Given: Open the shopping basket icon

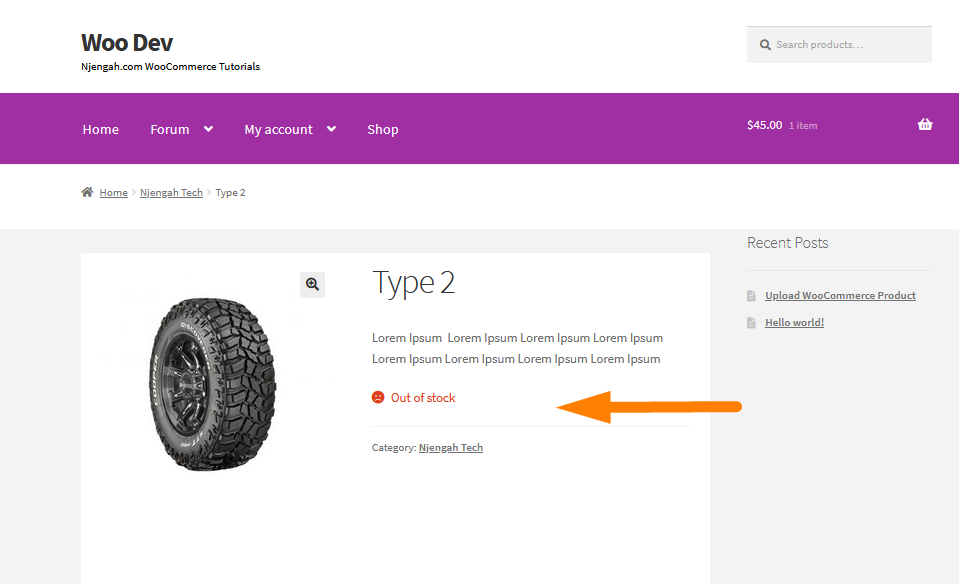Looking at the screenshot, I should [925, 125].
